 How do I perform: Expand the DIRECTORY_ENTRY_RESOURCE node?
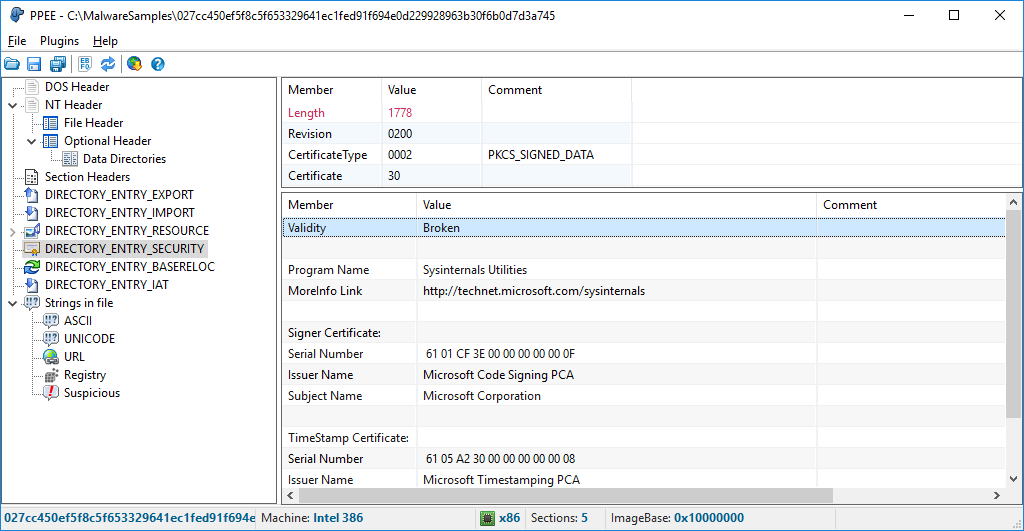pyautogui.click(x=12, y=231)
